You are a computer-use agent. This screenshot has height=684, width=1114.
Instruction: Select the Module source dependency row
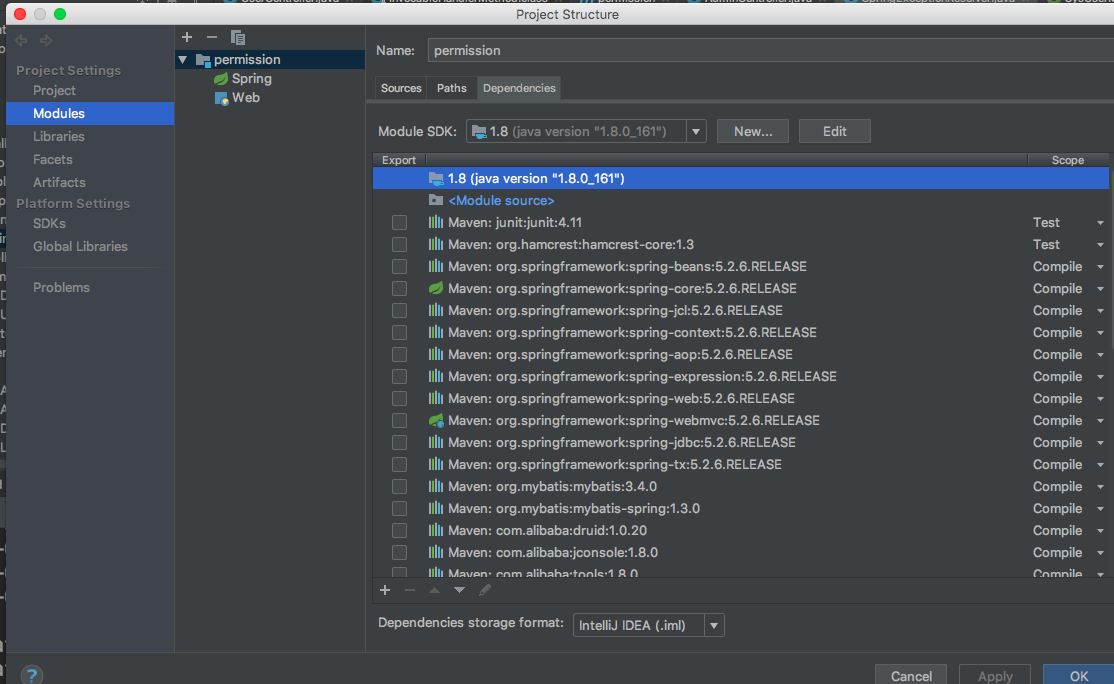point(741,200)
